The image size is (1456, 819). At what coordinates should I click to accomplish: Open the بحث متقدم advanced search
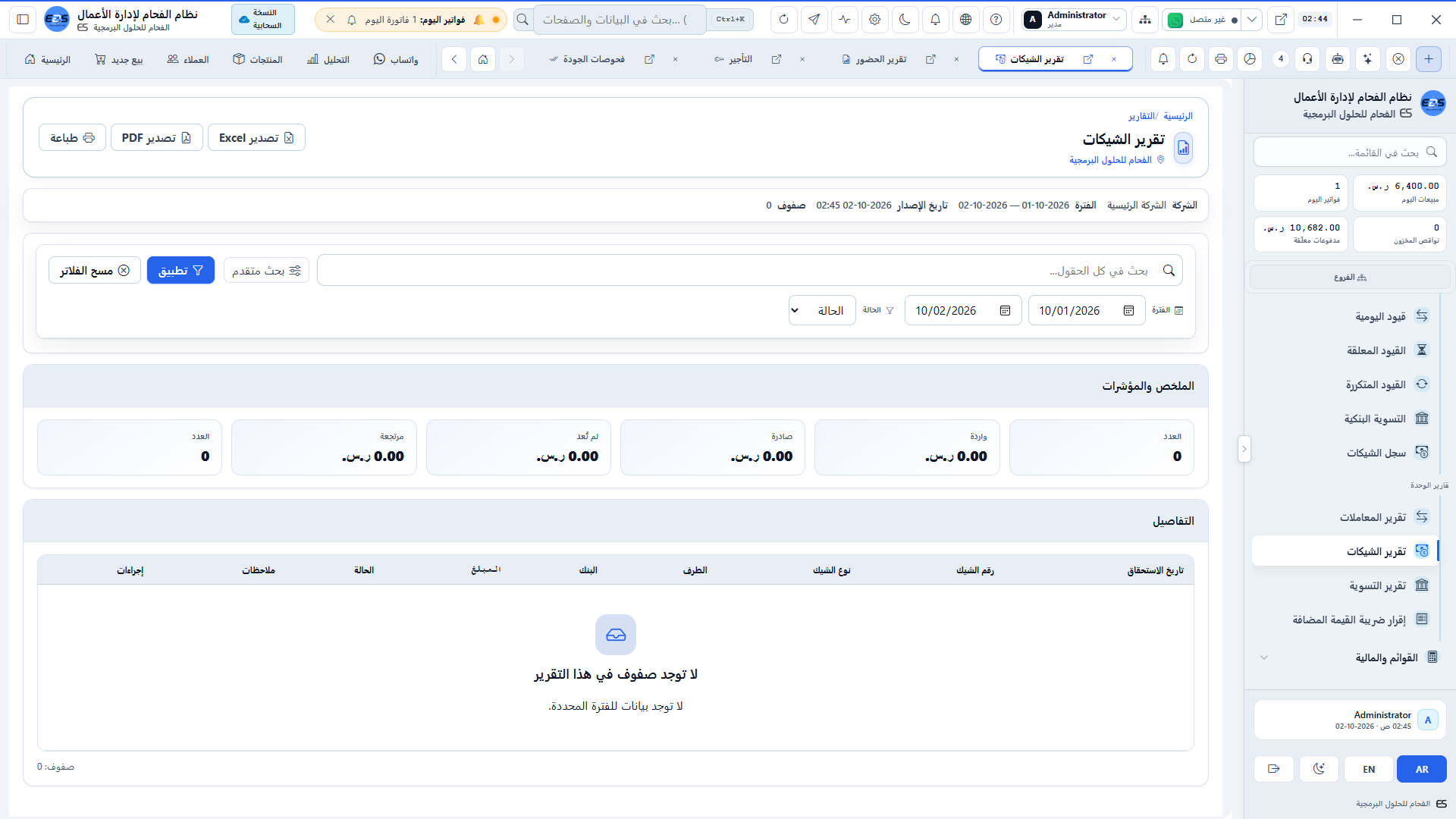266,270
